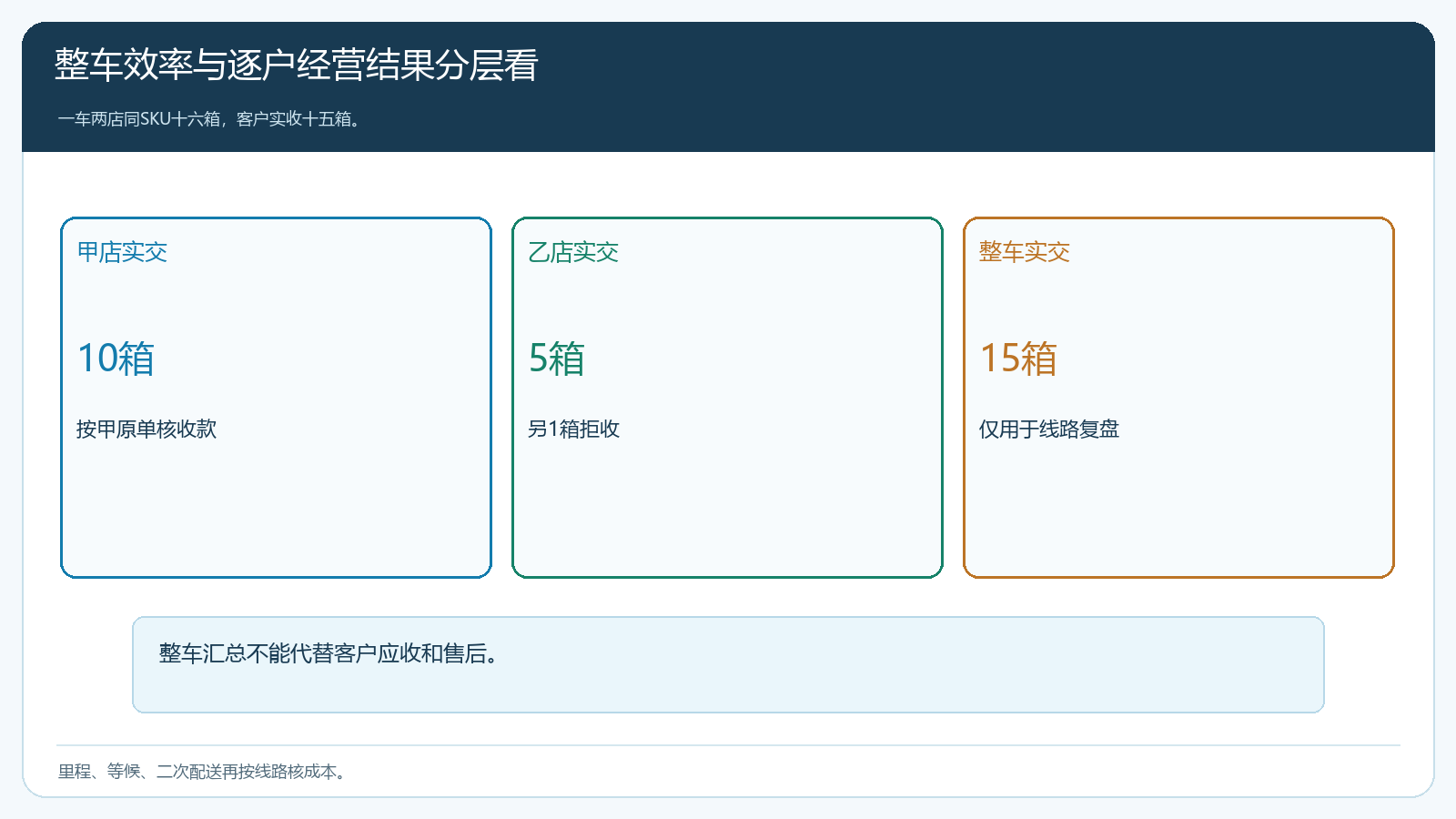Click the 乙店实交 card heading
This screenshot has height=819, width=1456.
click(573, 252)
